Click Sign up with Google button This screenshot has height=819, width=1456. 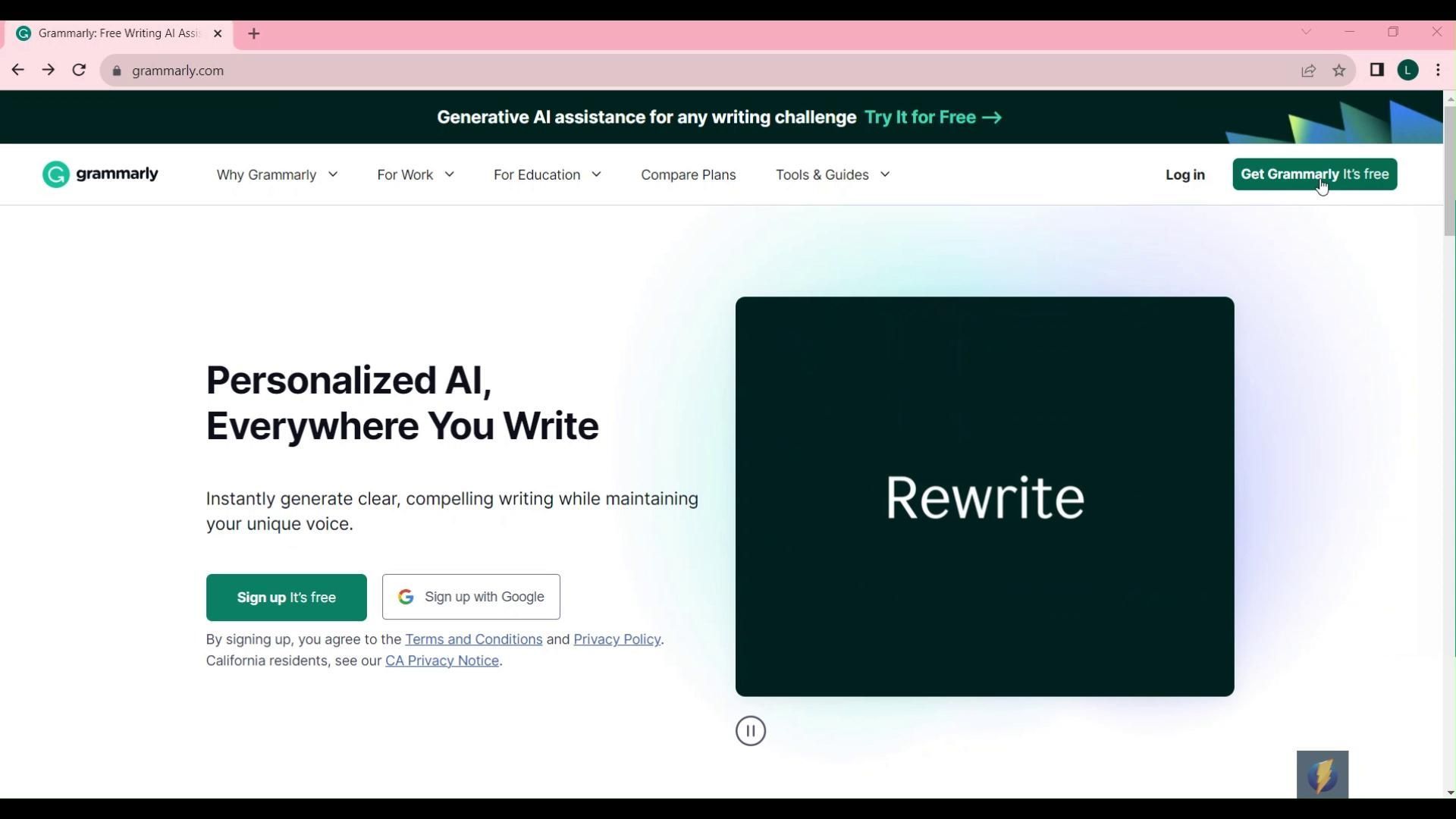tap(471, 597)
